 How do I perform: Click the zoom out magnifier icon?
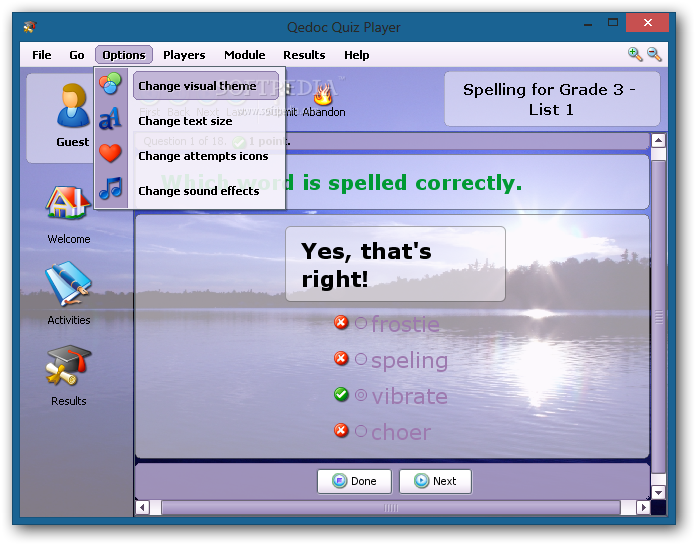654,54
